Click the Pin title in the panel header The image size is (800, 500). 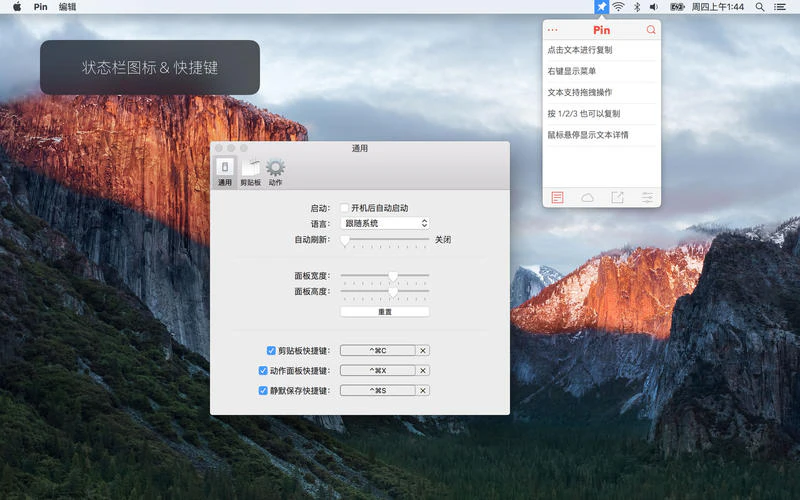click(602, 30)
